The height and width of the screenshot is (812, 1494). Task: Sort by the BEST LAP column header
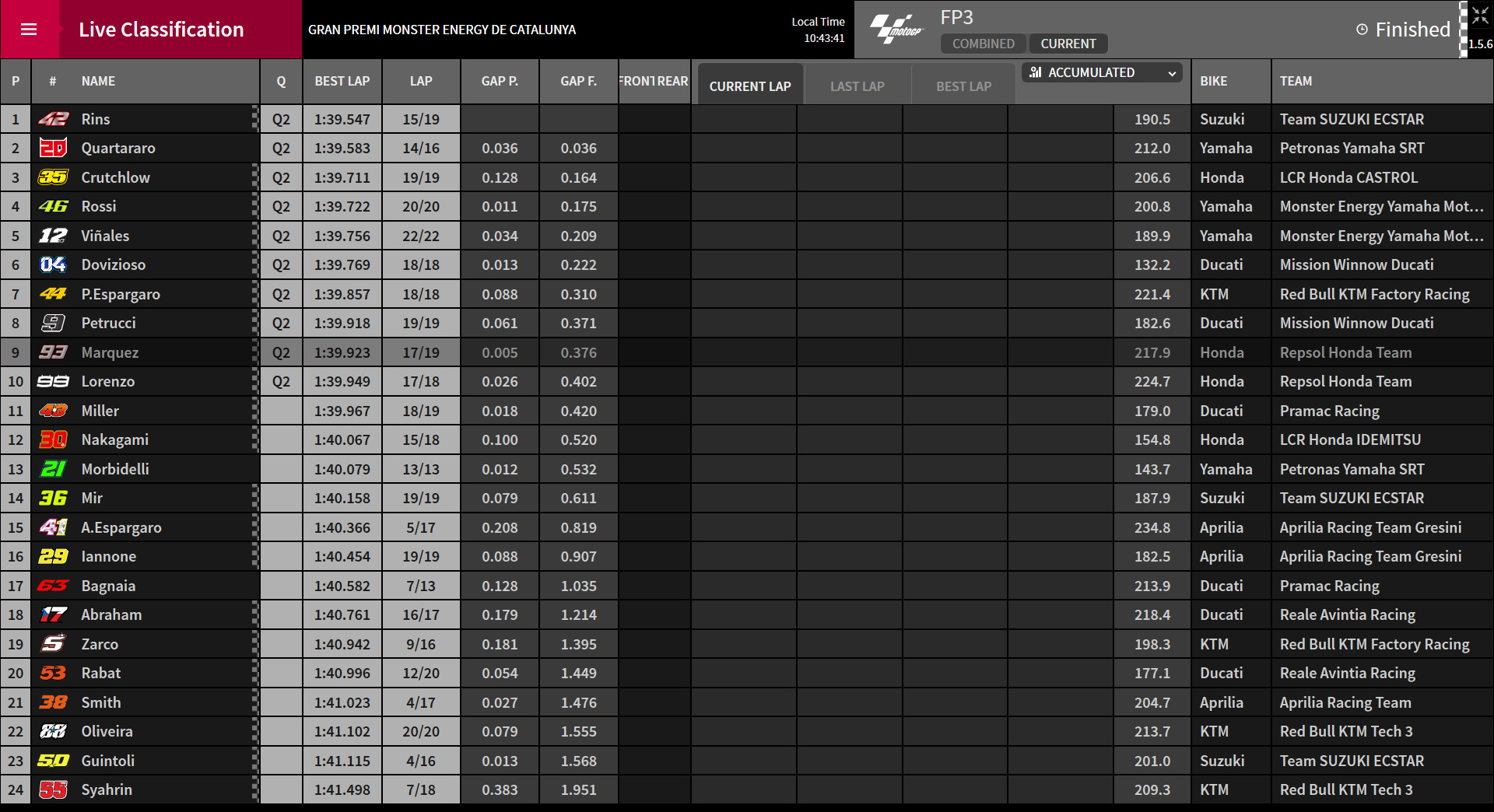[342, 81]
